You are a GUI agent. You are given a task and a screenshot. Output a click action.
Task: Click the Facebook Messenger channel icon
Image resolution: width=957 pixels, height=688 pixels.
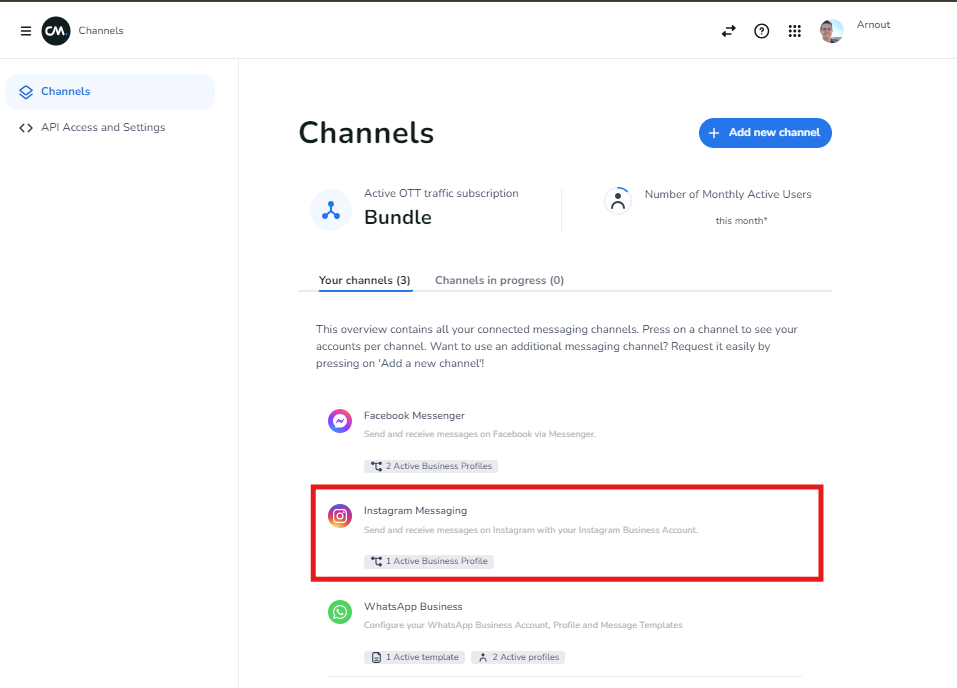click(340, 421)
